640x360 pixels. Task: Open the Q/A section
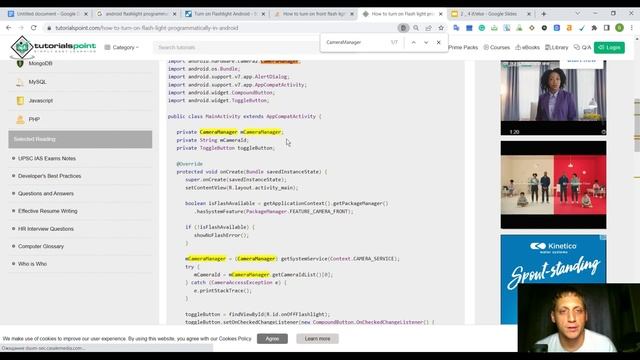click(x=582, y=47)
